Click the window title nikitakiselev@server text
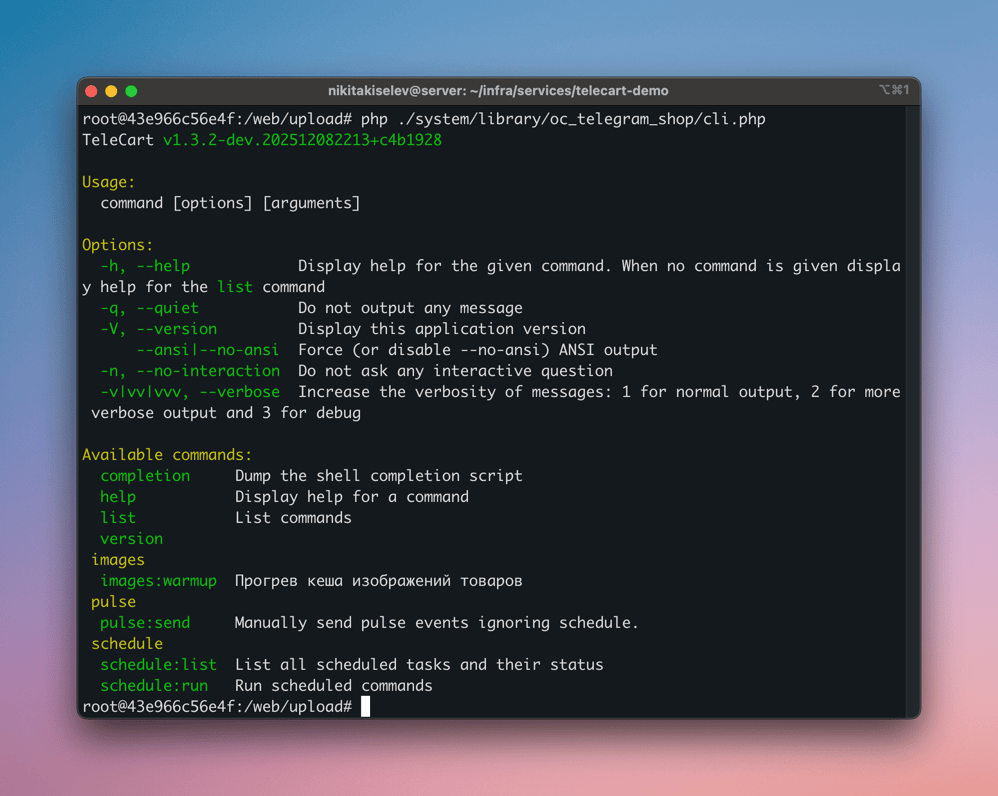The width and height of the screenshot is (998, 796). (x=498, y=91)
